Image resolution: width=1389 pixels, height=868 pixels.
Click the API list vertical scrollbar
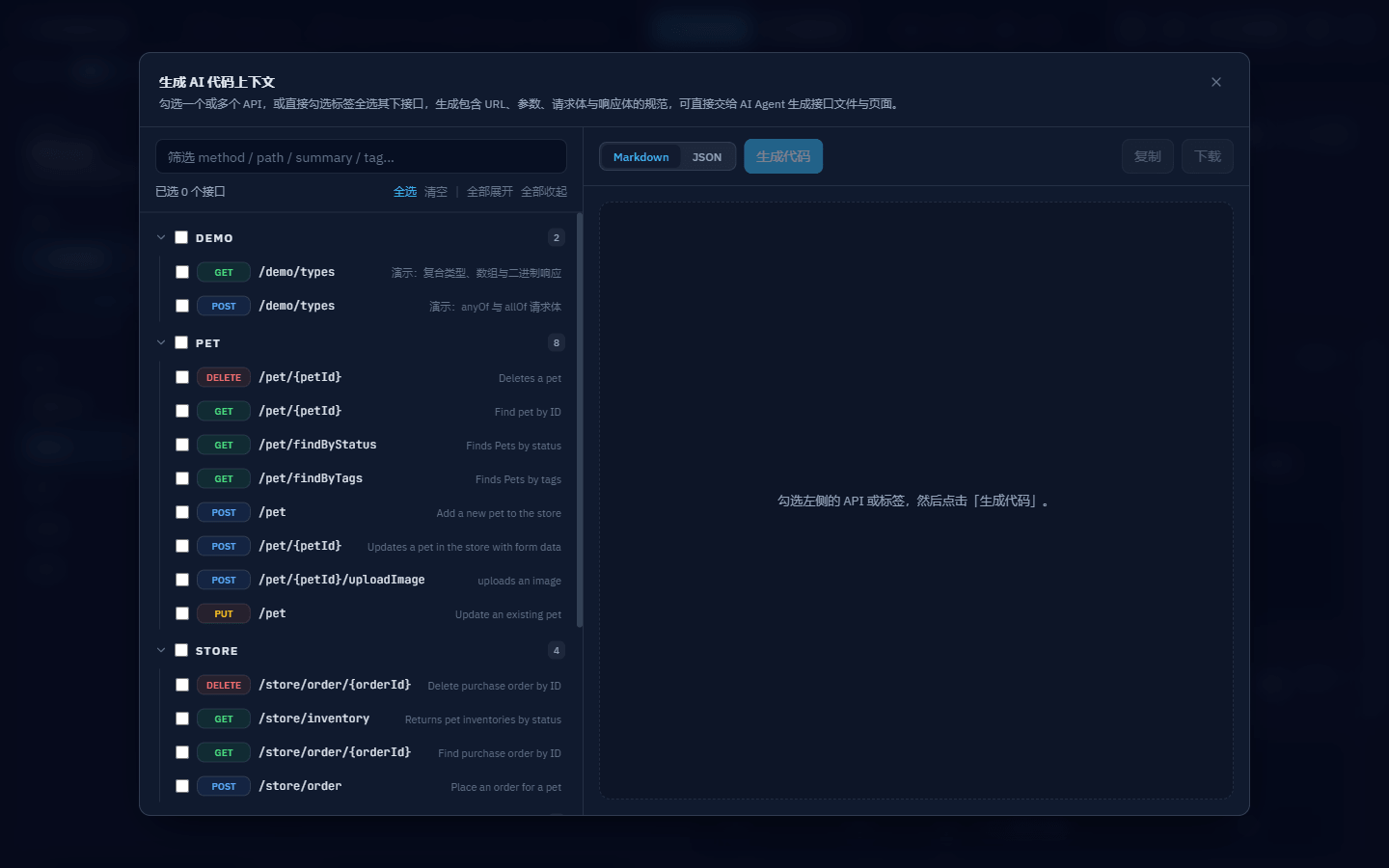click(579, 420)
